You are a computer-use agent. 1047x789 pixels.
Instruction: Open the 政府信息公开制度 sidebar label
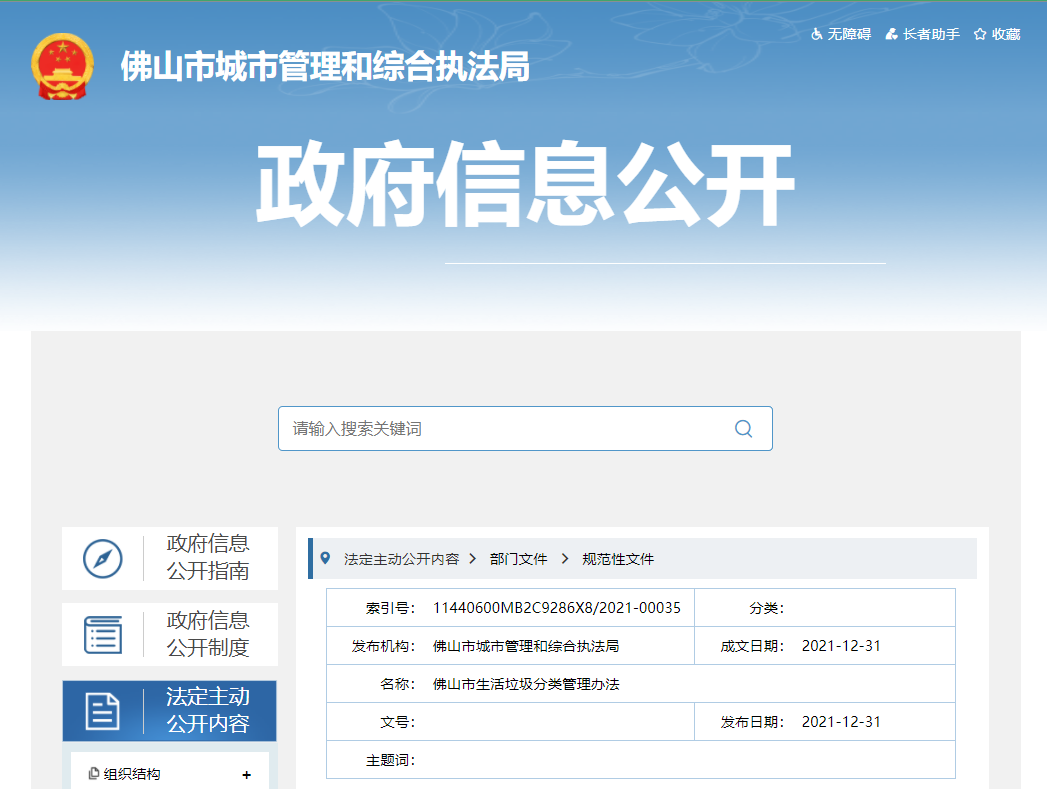(x=208, y=634)
